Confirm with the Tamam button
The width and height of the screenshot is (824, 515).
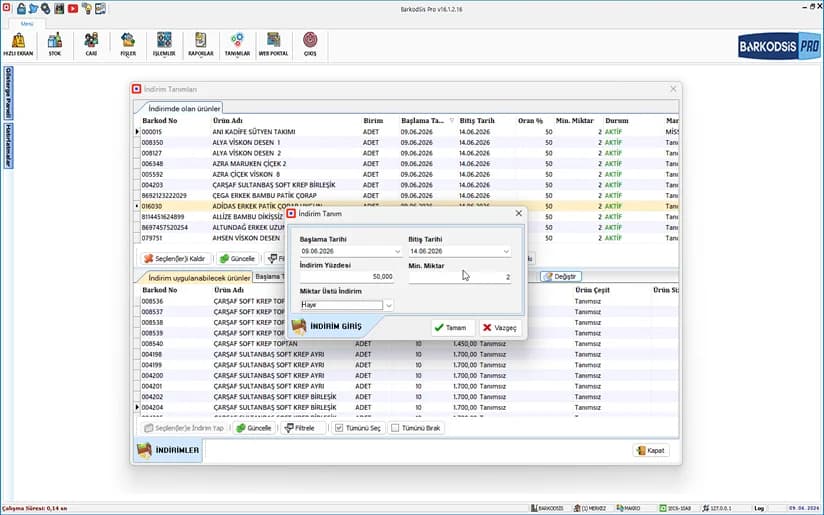pos(452,327)
